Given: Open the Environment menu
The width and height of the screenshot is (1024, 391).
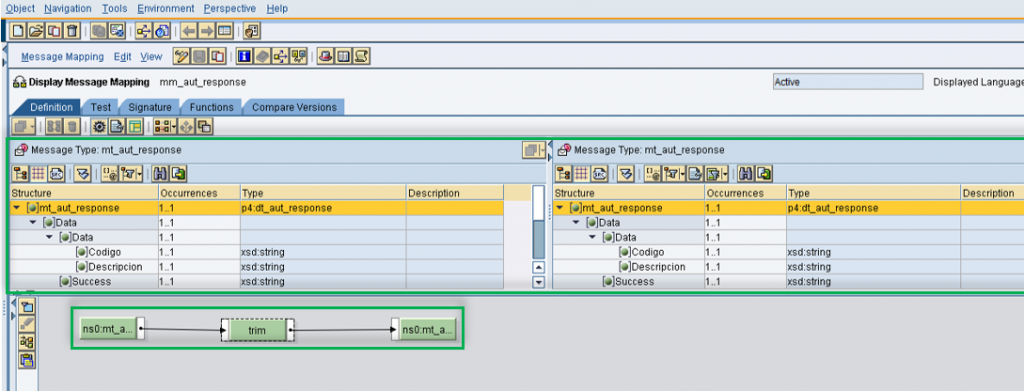Looking at the screenshot, I should [x=166, y=8].
